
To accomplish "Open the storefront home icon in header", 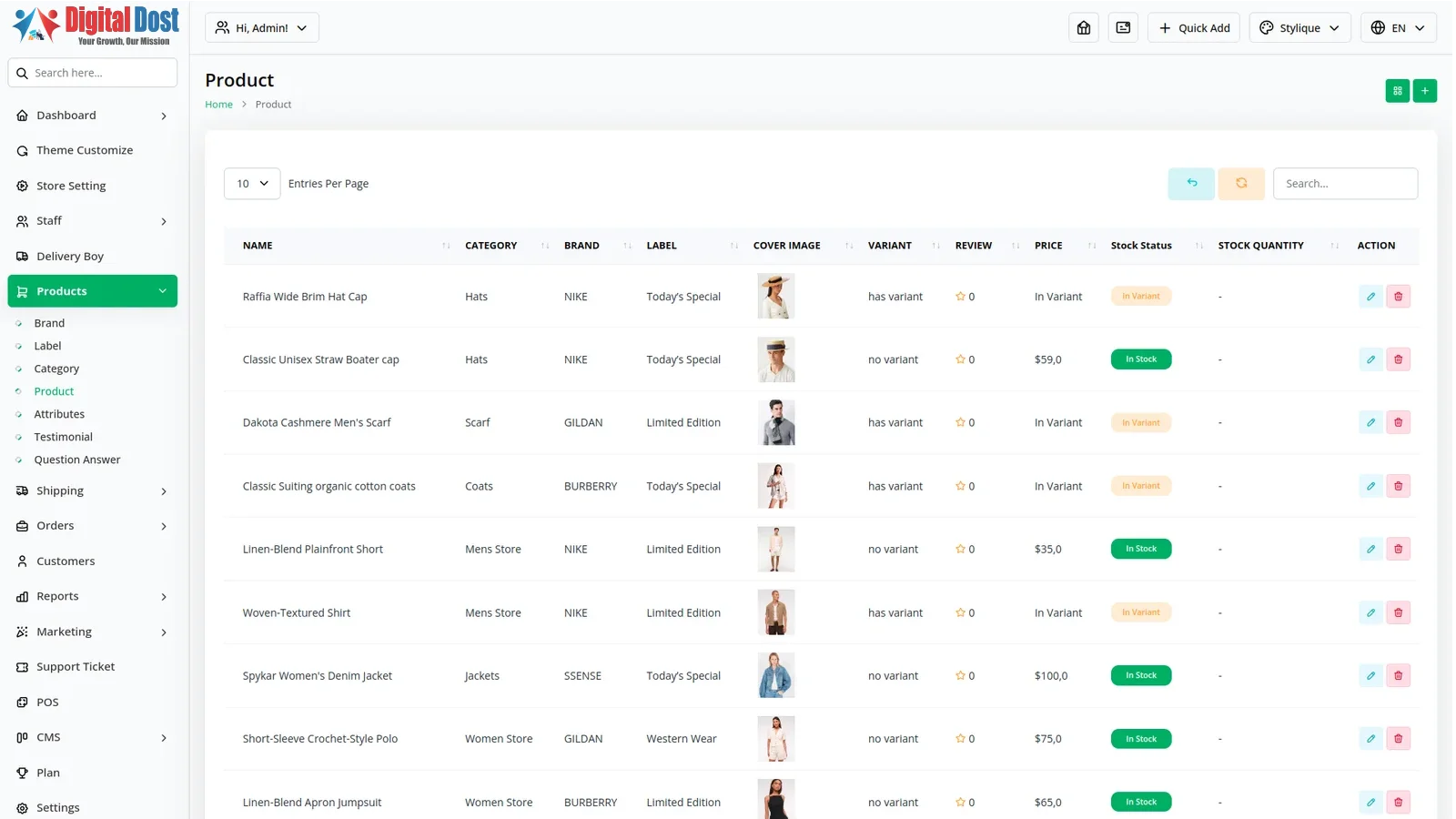I will [x=1083, y=28].
